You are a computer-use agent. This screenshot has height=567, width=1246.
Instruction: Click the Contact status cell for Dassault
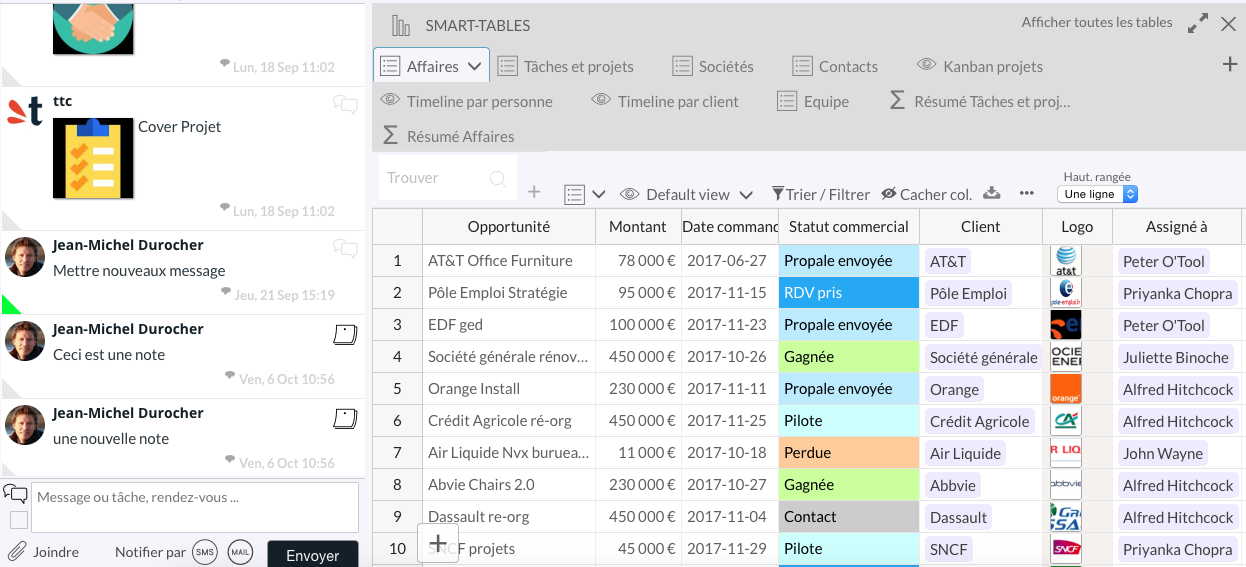pos(849,517)
